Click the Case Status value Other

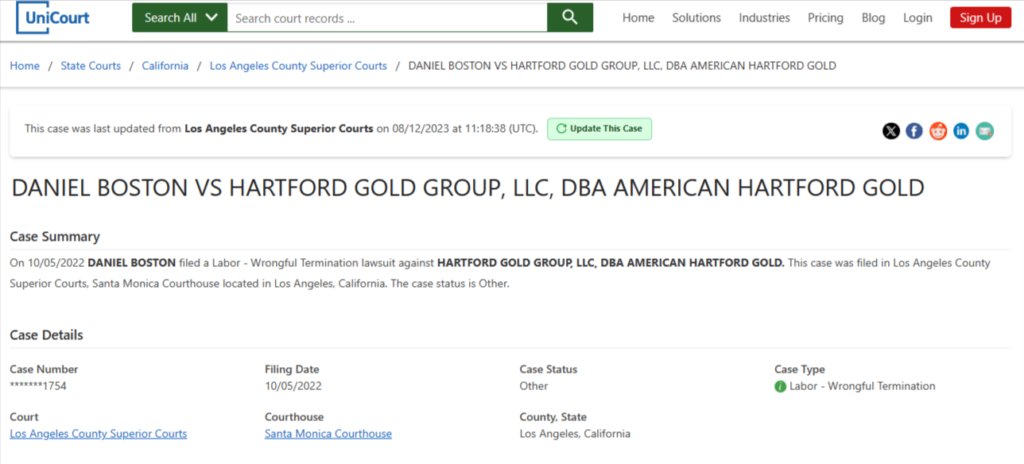(x=534, y=386)
